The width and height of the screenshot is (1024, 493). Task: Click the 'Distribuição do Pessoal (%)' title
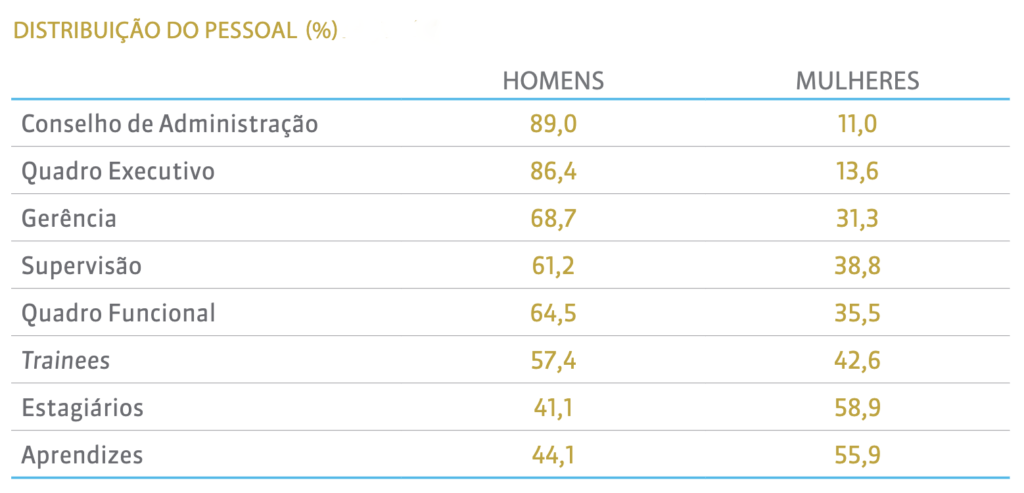(x=174, y=30)
